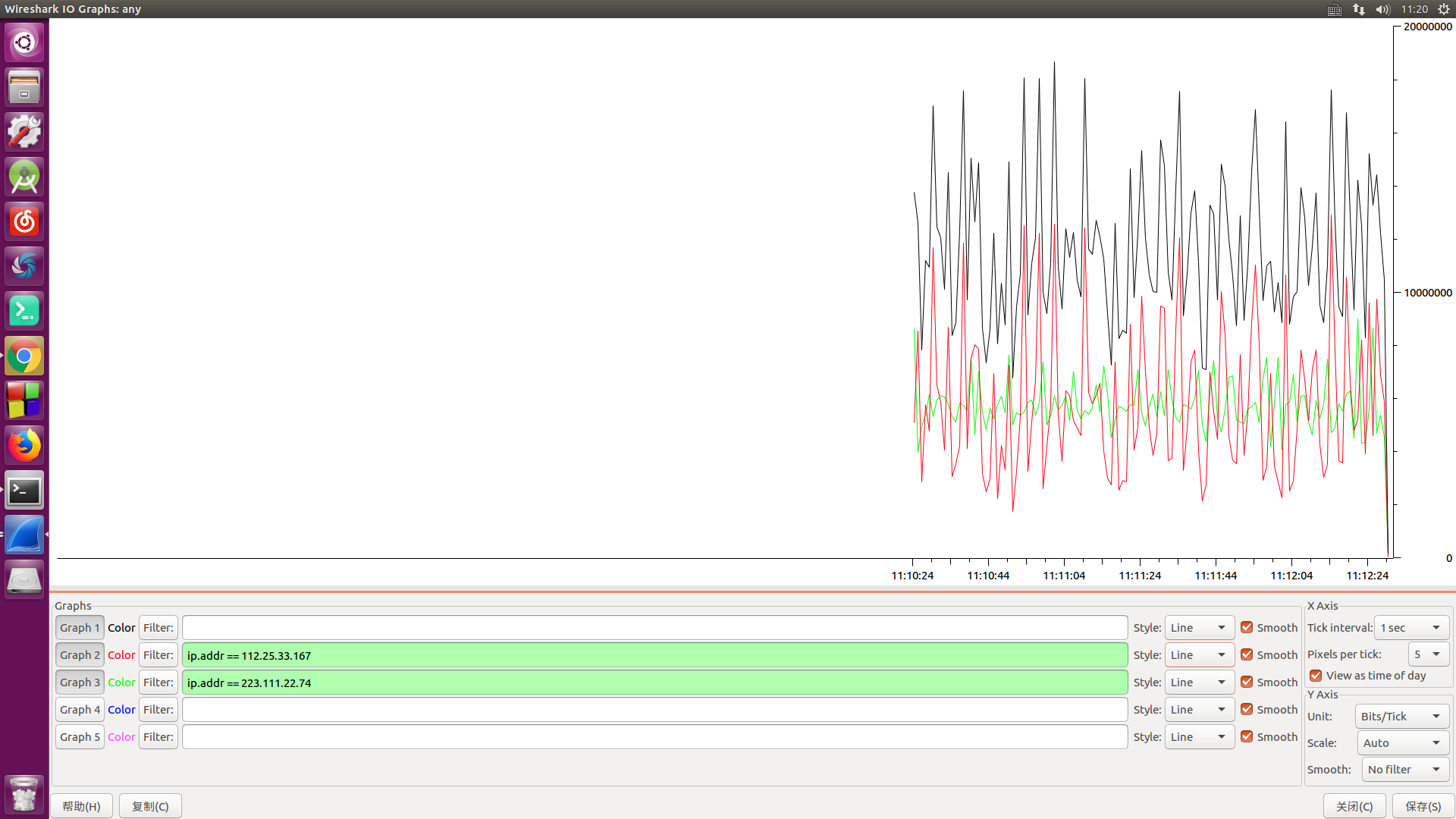Click the 关闭(C) close button
The width and height of the screenshot is (1456, 819).
point(1354,806)
